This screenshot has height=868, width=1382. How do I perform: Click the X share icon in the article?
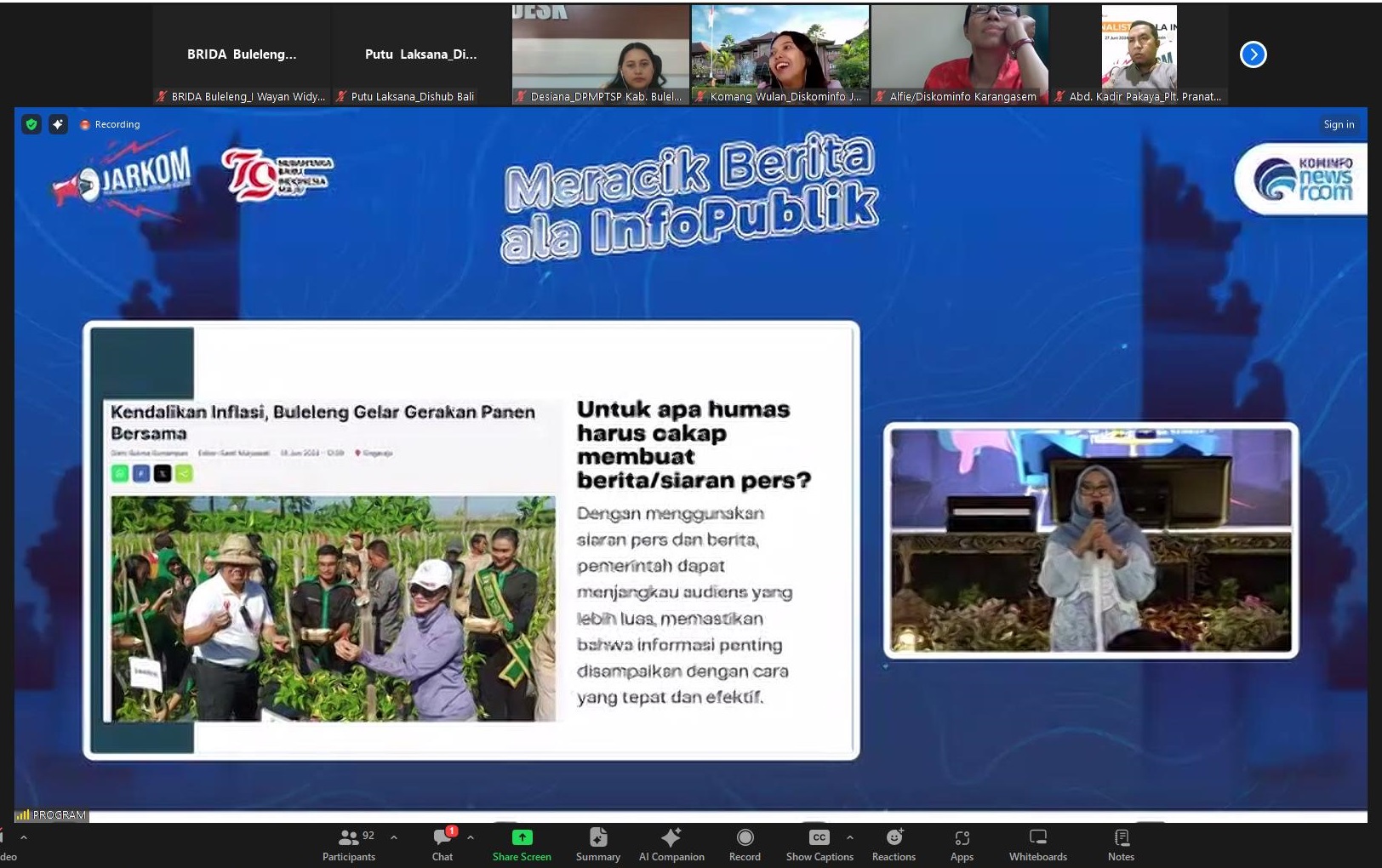tap(163, 473)
